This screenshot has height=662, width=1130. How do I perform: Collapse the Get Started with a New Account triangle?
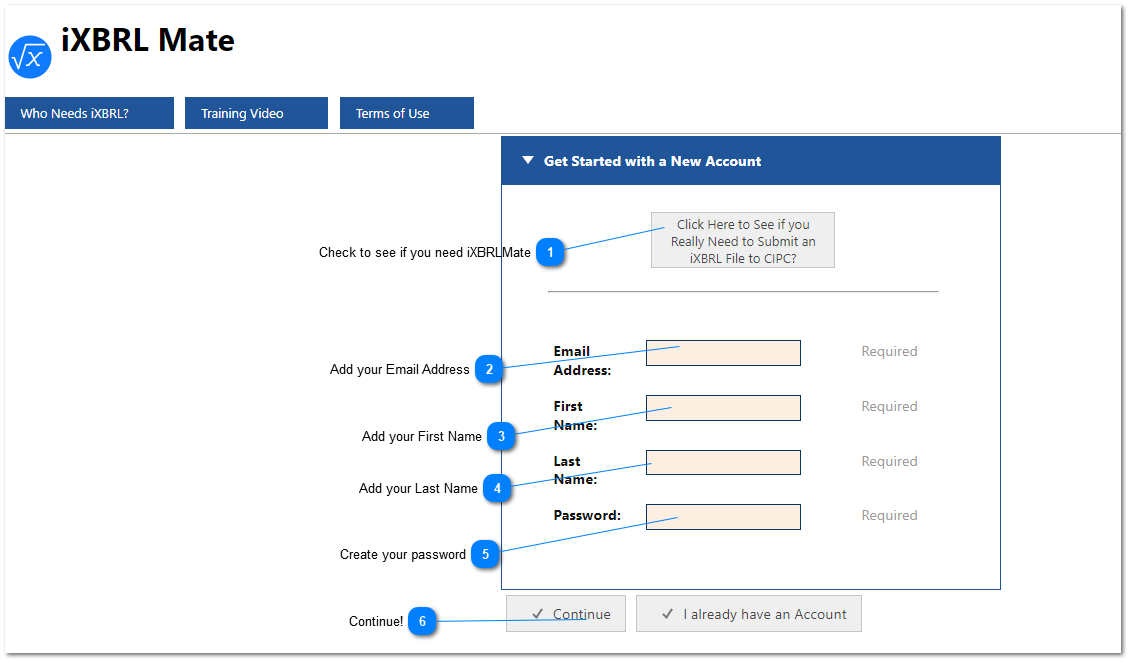click(x=528, y=160)
